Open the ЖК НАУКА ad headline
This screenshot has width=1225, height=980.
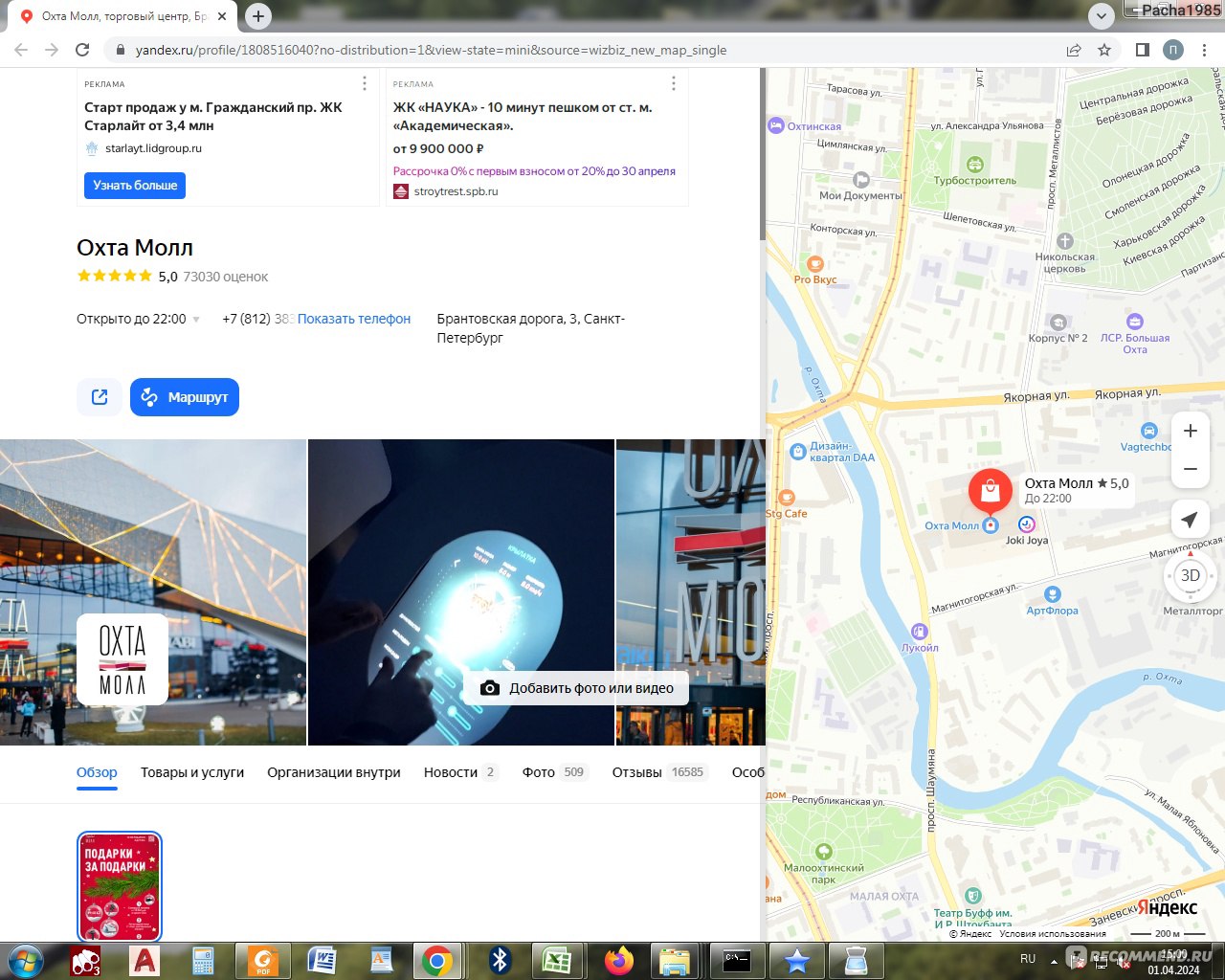click(x=523, y=117)
